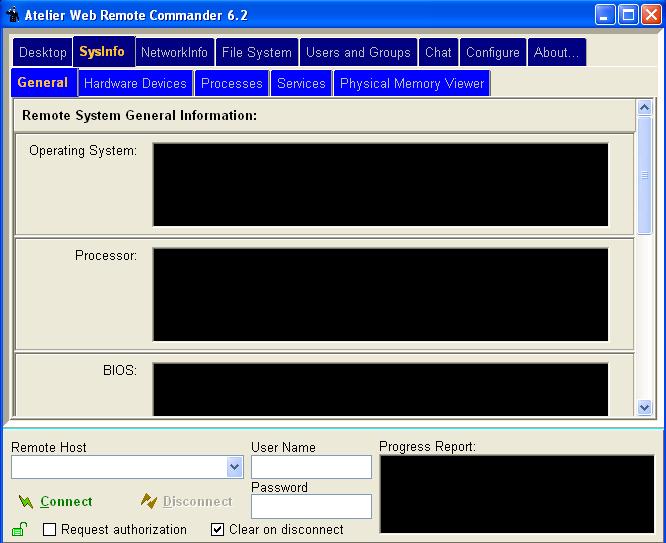
Task: Open Physical Memory Viewer sub-tab
Action: tap(412, 83)
